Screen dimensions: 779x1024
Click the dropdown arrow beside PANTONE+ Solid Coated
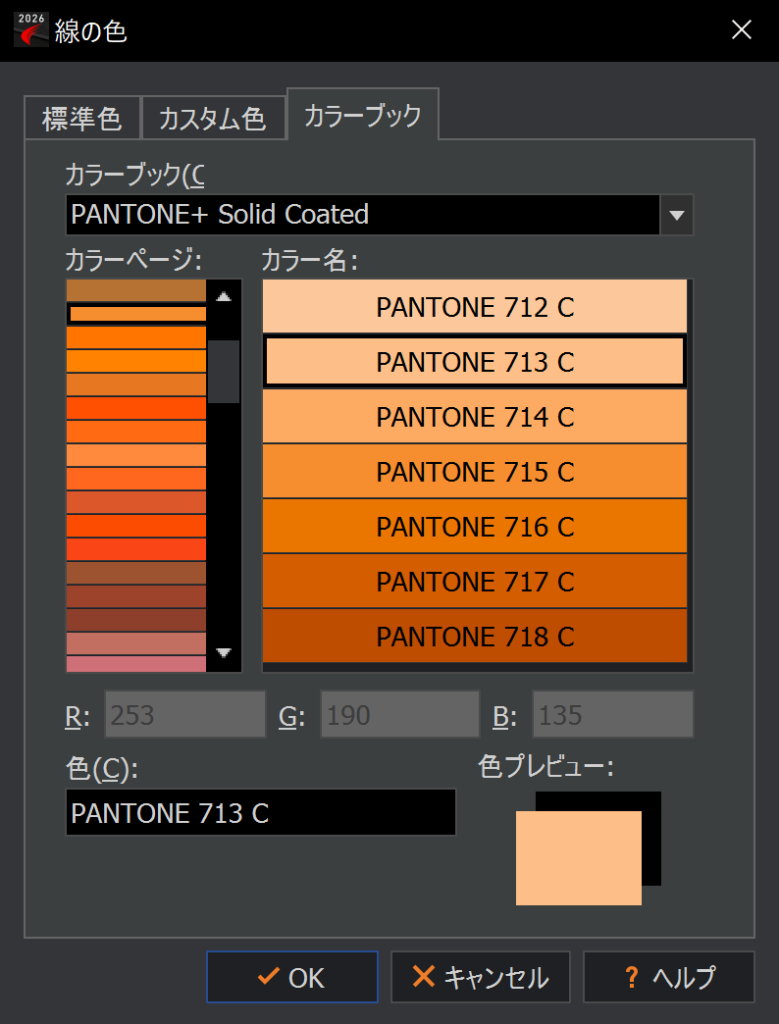pyautogui.click(x=676, y=214)
